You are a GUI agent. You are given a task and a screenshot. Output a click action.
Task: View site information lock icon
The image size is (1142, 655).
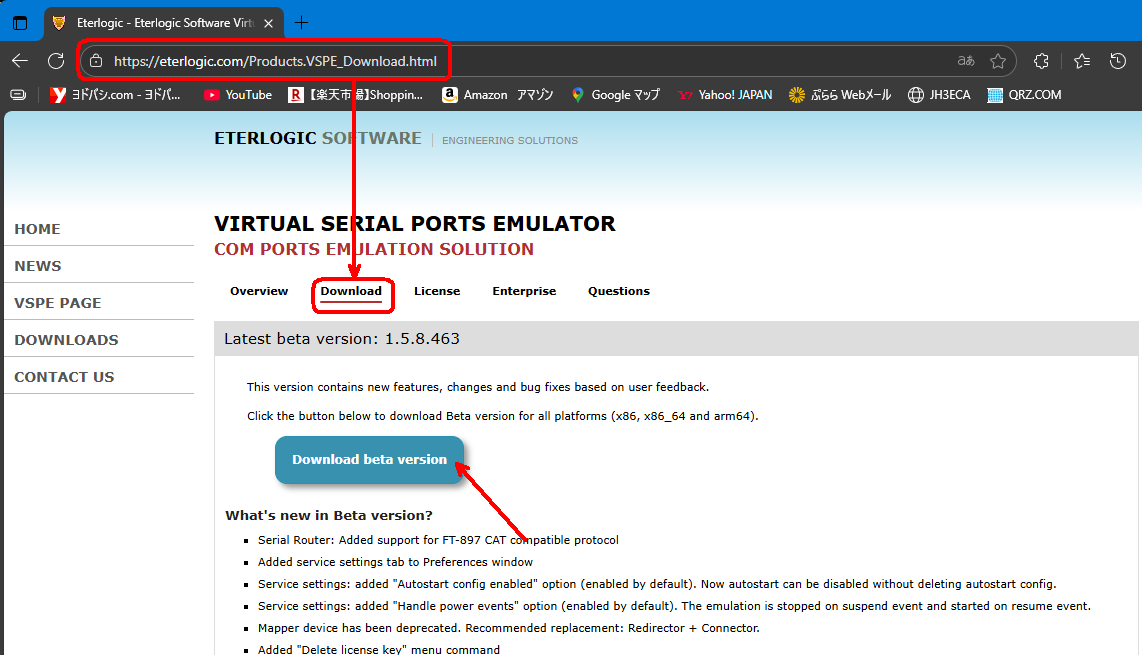pyautogui.click(x=96, y=61)
